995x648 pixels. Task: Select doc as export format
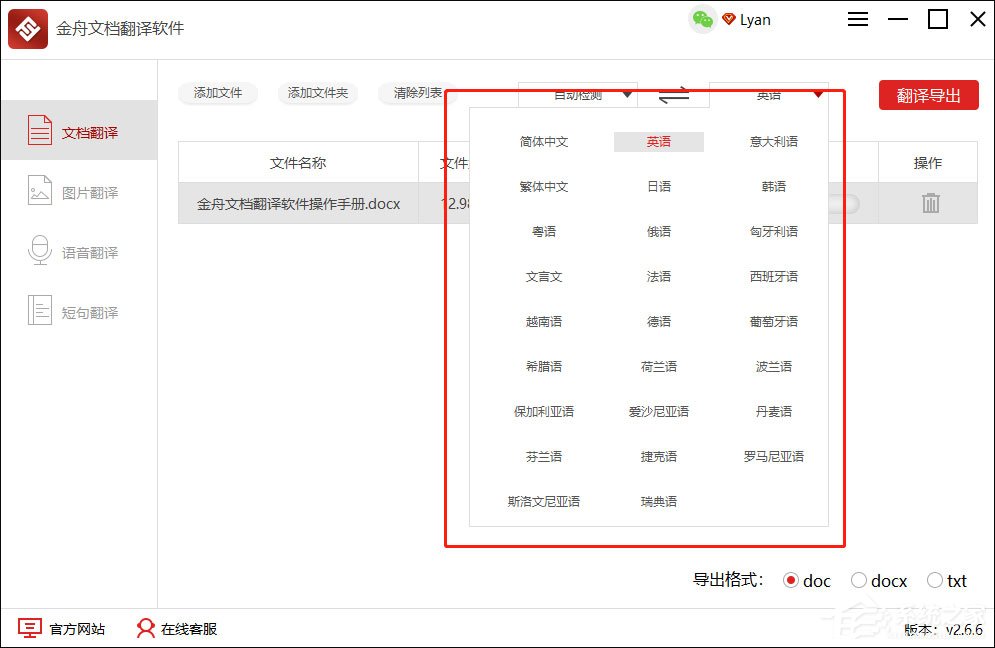[x=790, y=580]
